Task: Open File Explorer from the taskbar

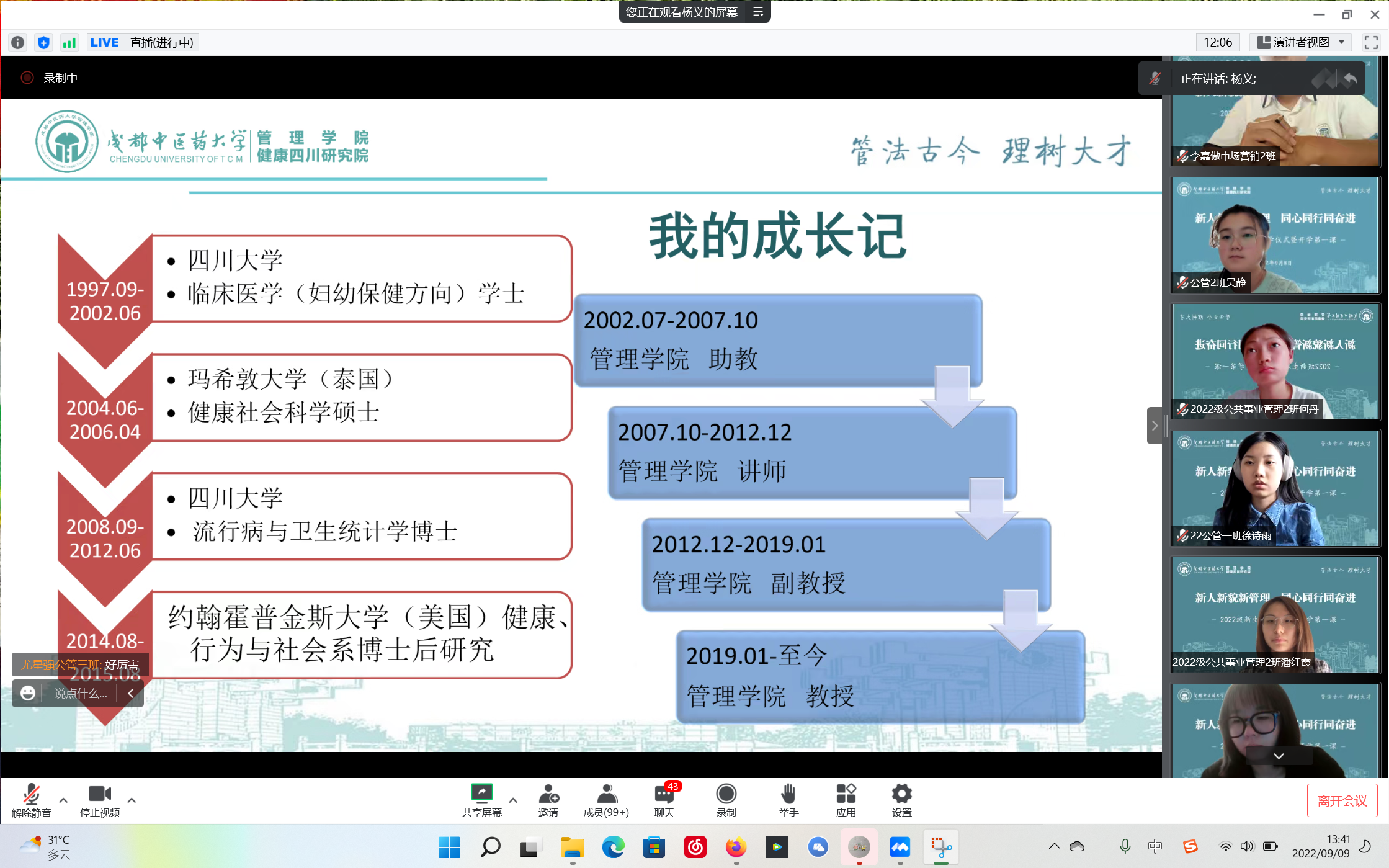Action: click(x=572, y=847)
